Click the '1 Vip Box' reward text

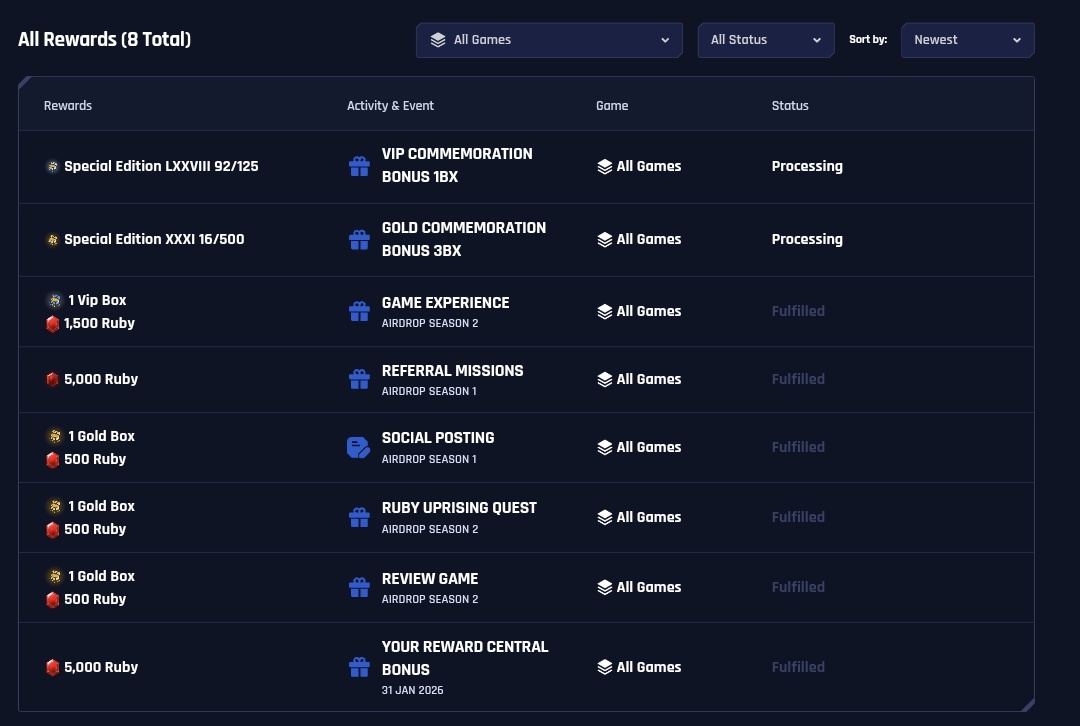[x=97, y=300]
